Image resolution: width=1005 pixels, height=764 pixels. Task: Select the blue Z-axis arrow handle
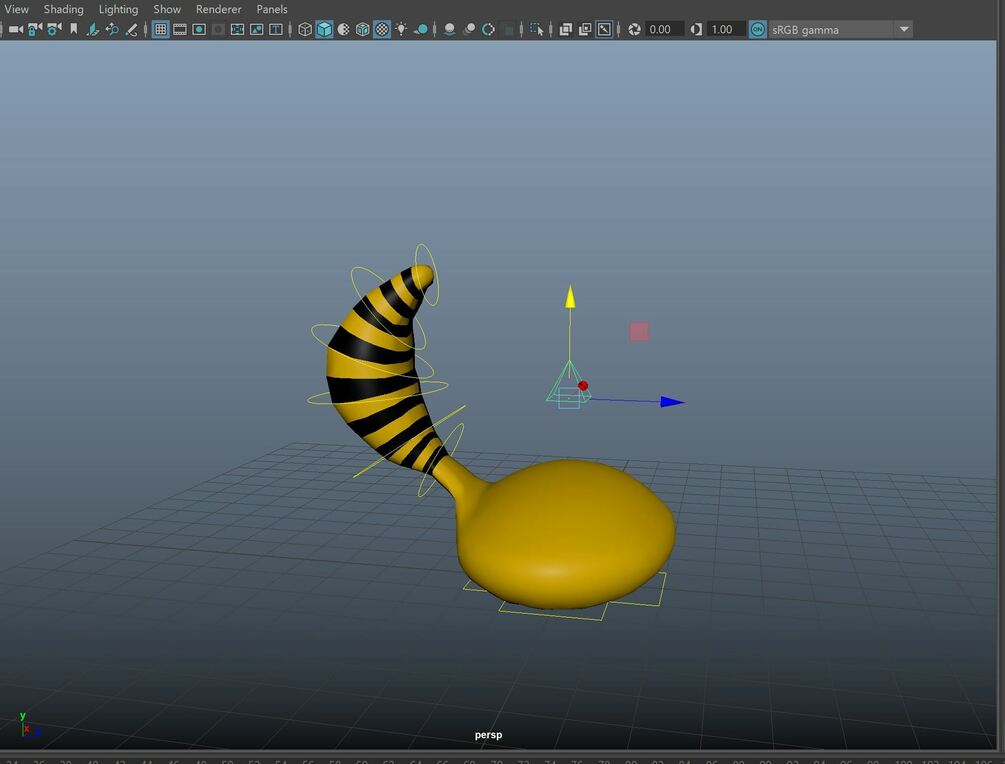click(x=672, y=402)
